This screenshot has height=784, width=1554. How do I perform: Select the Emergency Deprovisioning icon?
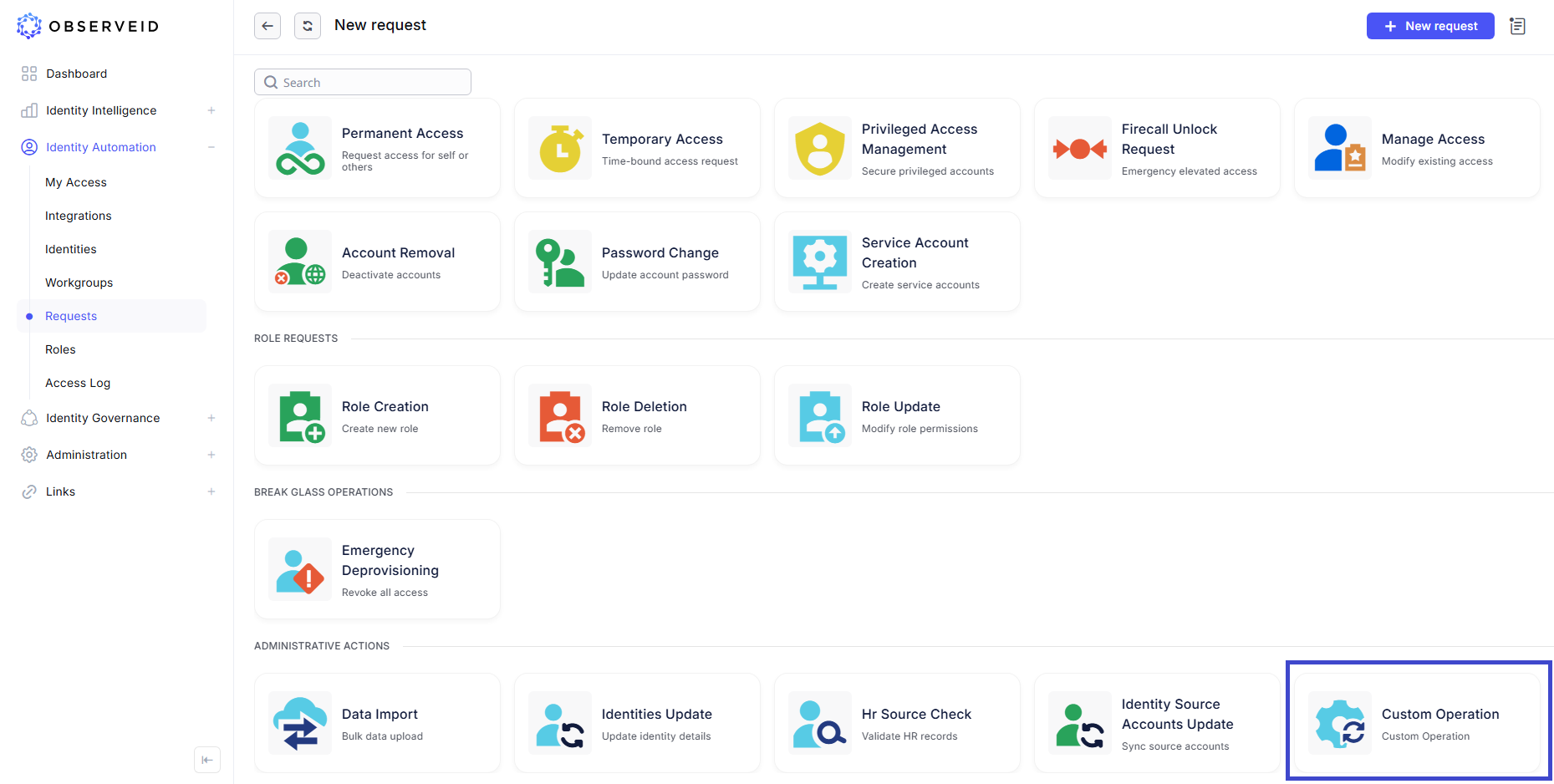[x=300, y=570]
